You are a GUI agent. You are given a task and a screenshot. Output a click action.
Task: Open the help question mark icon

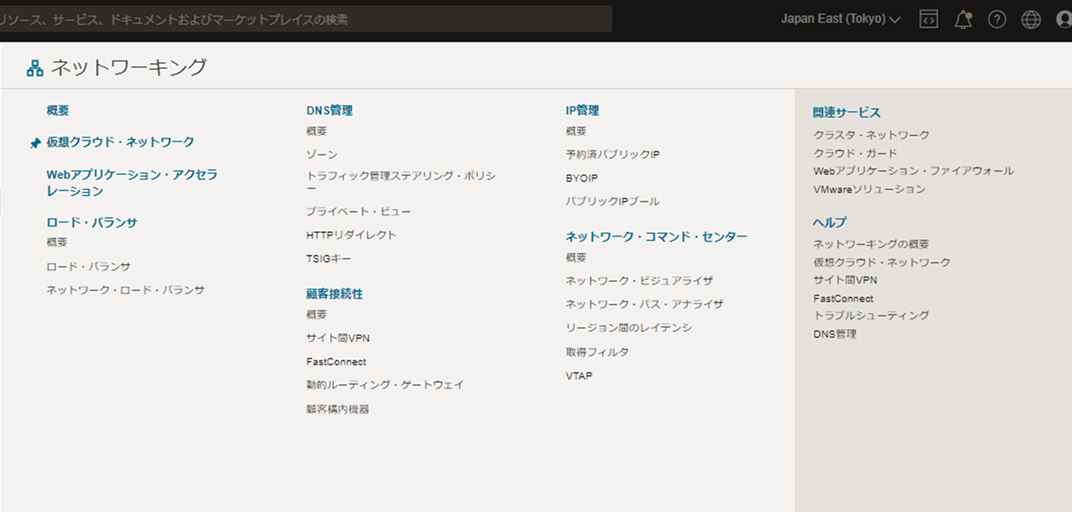pyautogui.click(x=997, y=20)
